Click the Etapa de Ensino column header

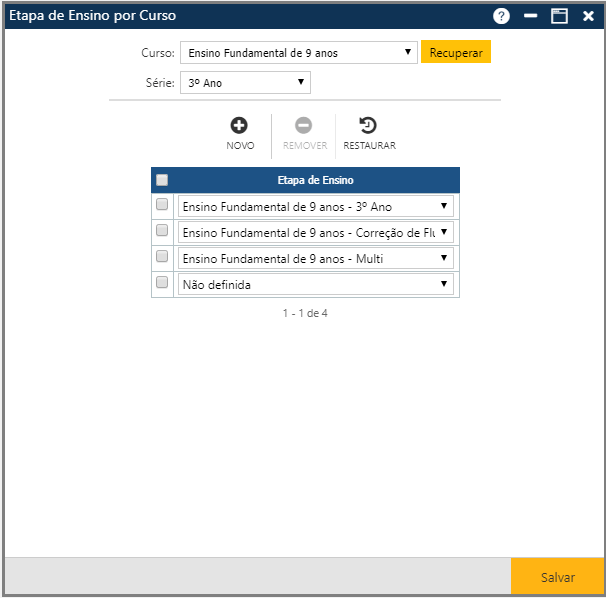[315, 180]
